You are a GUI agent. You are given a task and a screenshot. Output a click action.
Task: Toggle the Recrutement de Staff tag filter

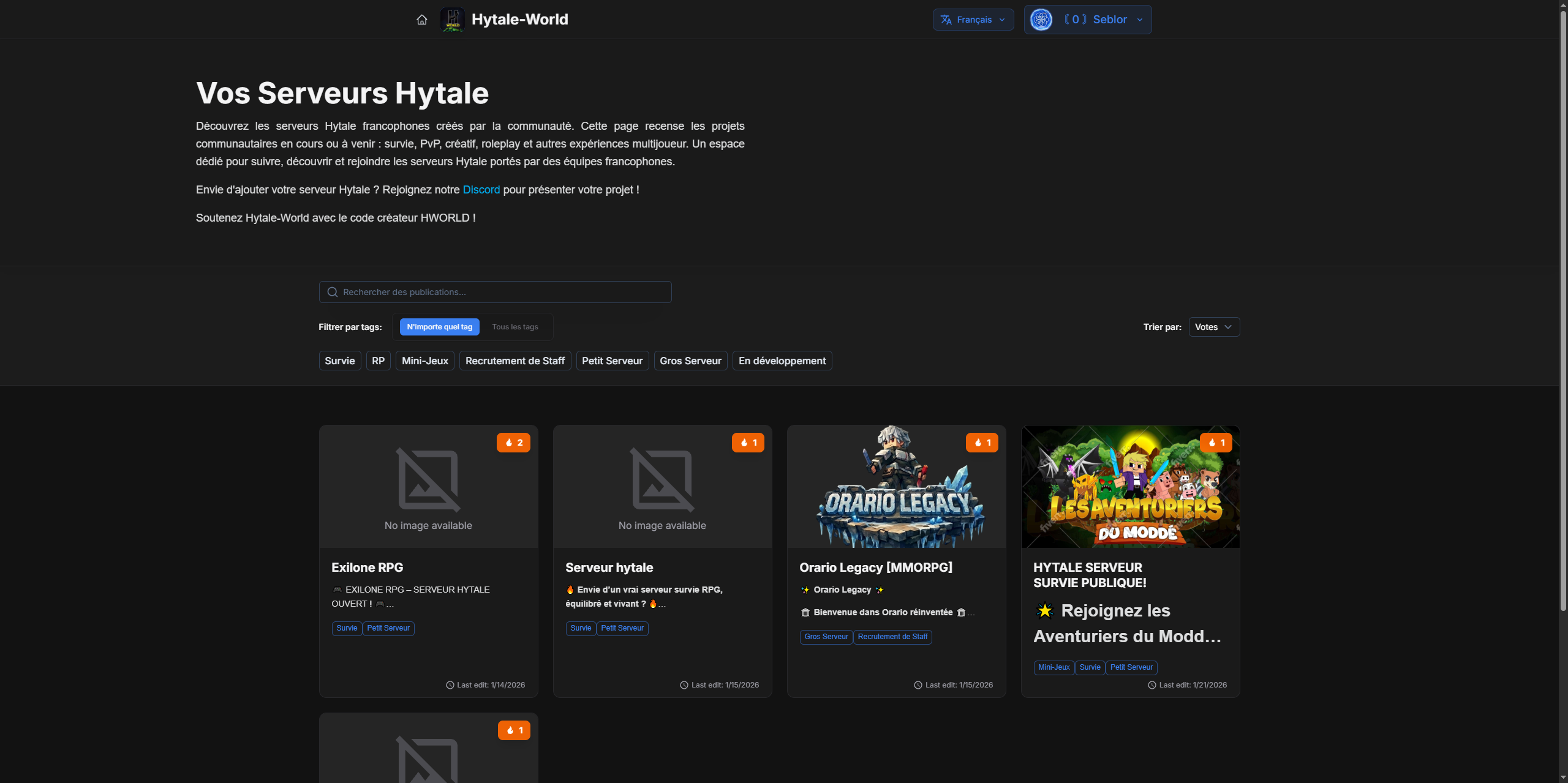coord(515,361)
